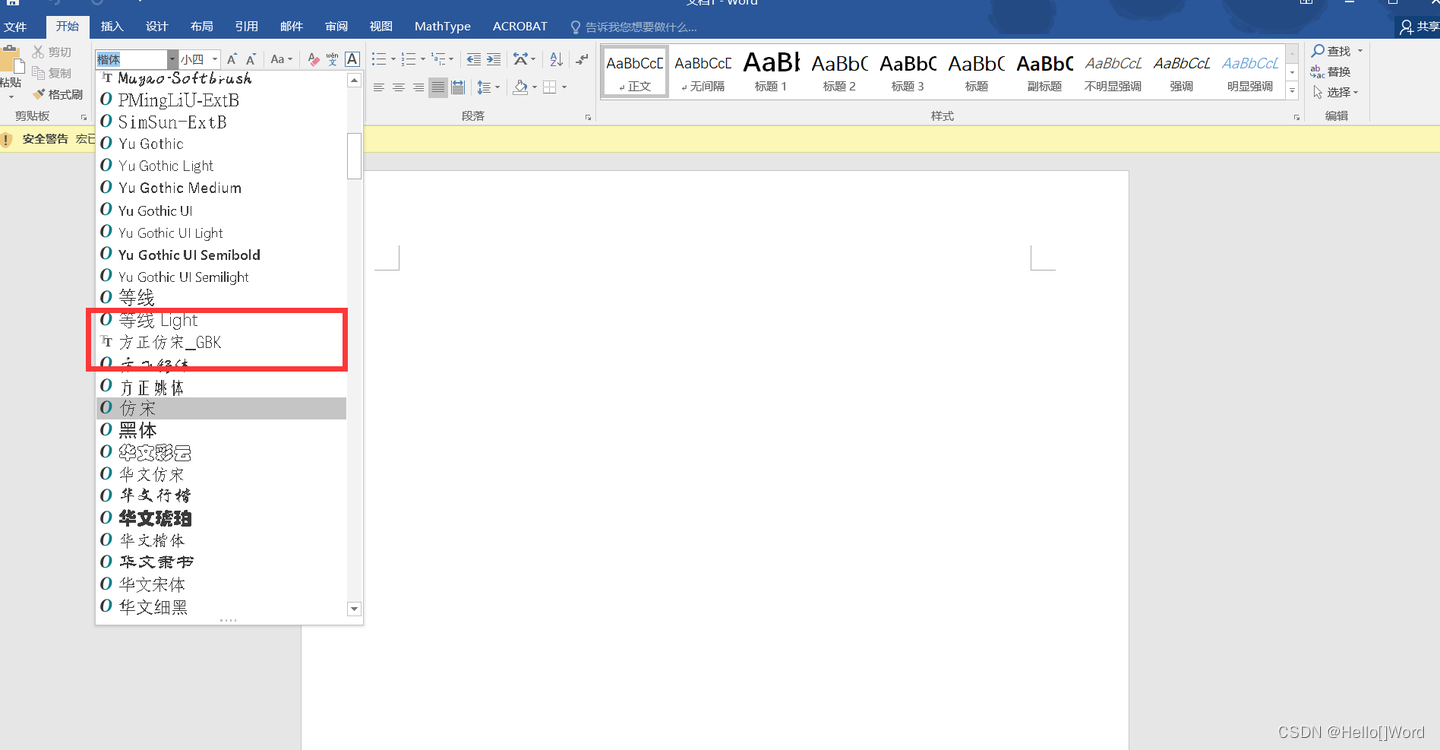1440x750 pixels.
Task: Switch to the 设计 (Design) tab
Action: tap(157, 27)
